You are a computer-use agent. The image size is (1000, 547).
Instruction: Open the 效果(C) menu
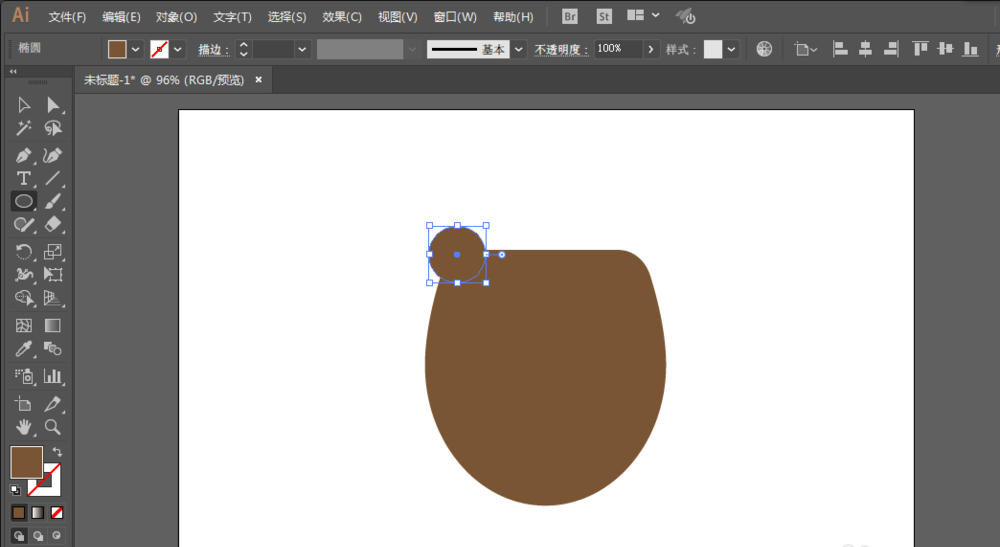tap(342, 17)
